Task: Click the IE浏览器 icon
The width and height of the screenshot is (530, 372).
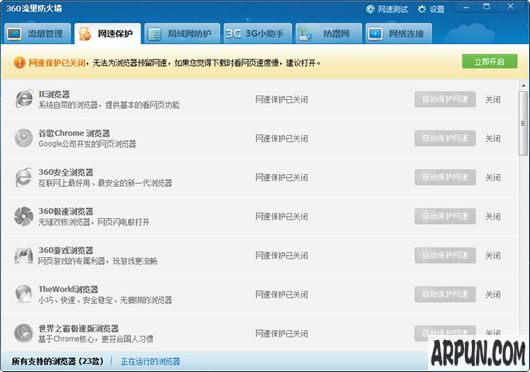Action: [24, 99]
